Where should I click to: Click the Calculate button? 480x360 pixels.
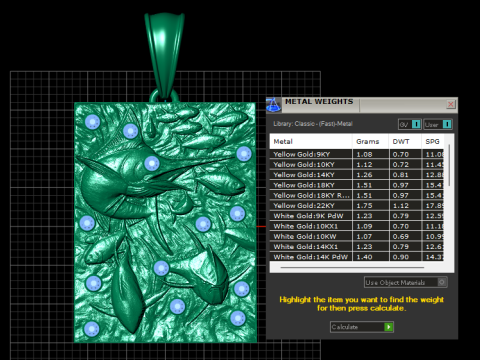(x=362, y=327)
